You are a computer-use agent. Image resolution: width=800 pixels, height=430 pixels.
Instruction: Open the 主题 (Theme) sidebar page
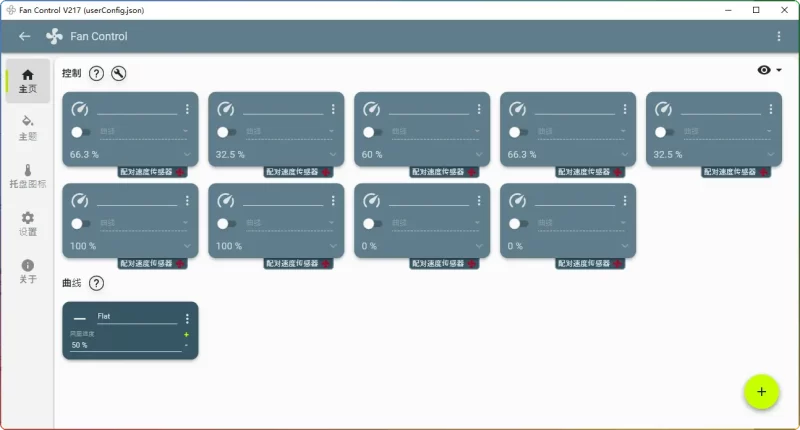[28, 127]
